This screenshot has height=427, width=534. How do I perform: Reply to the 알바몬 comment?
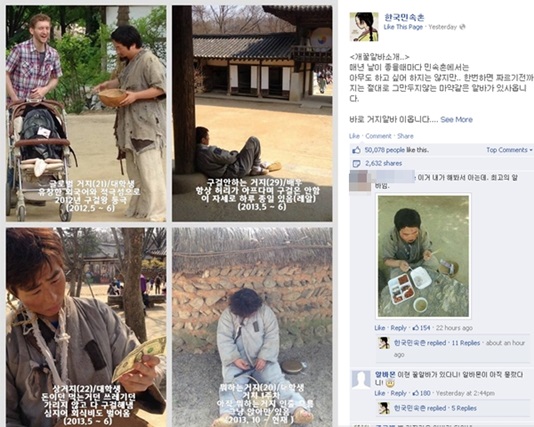398,393
